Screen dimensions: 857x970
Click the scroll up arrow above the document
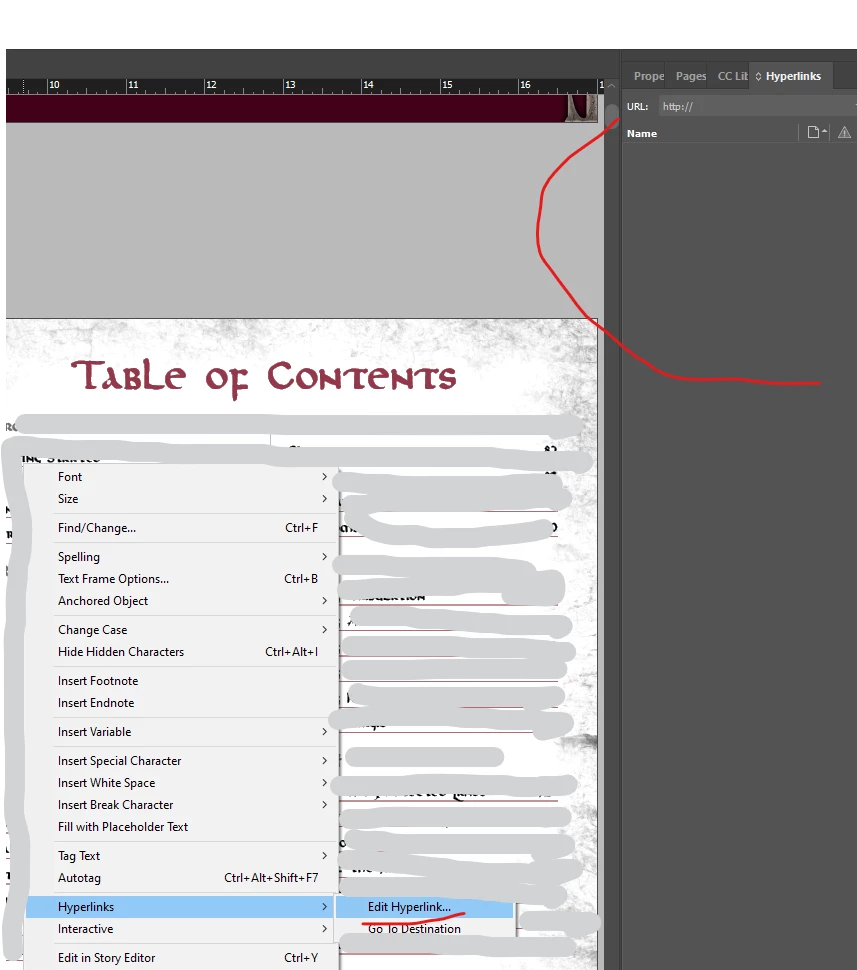pos(611,86)
